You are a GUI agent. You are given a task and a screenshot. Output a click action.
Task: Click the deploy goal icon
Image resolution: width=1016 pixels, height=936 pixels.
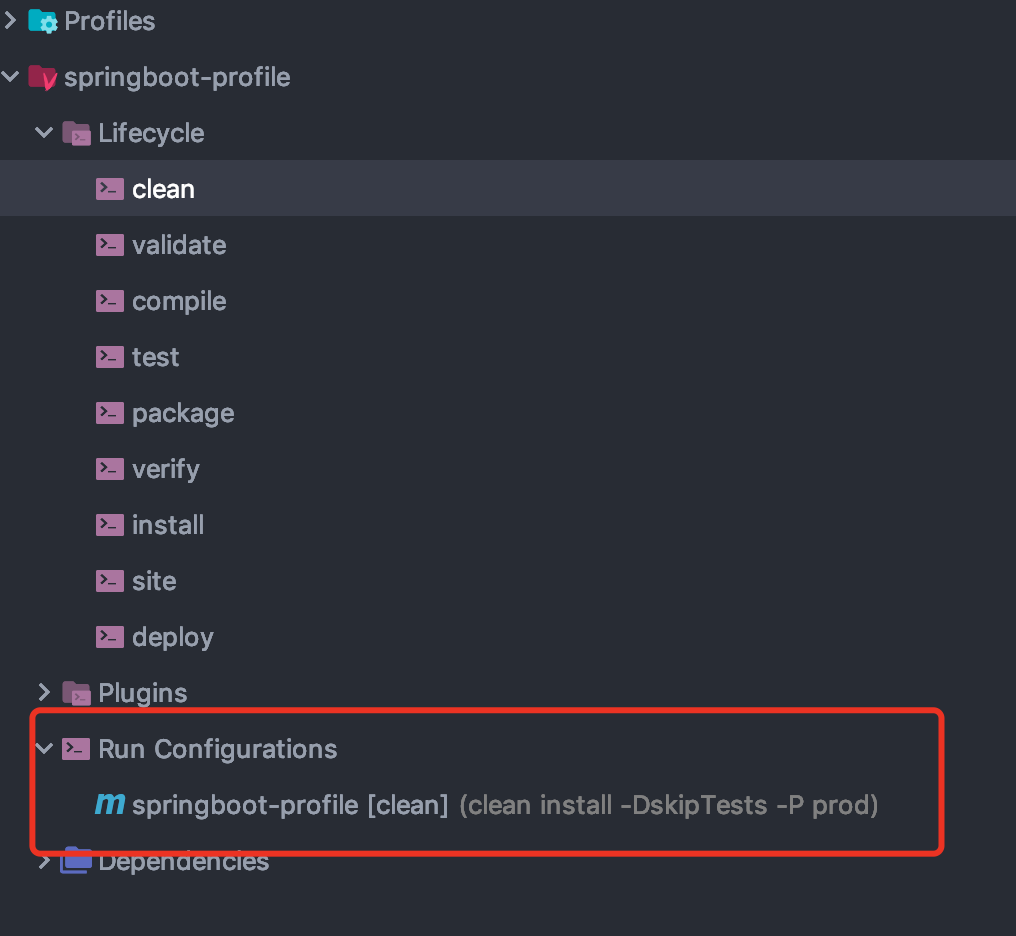[x=110, y=637]
